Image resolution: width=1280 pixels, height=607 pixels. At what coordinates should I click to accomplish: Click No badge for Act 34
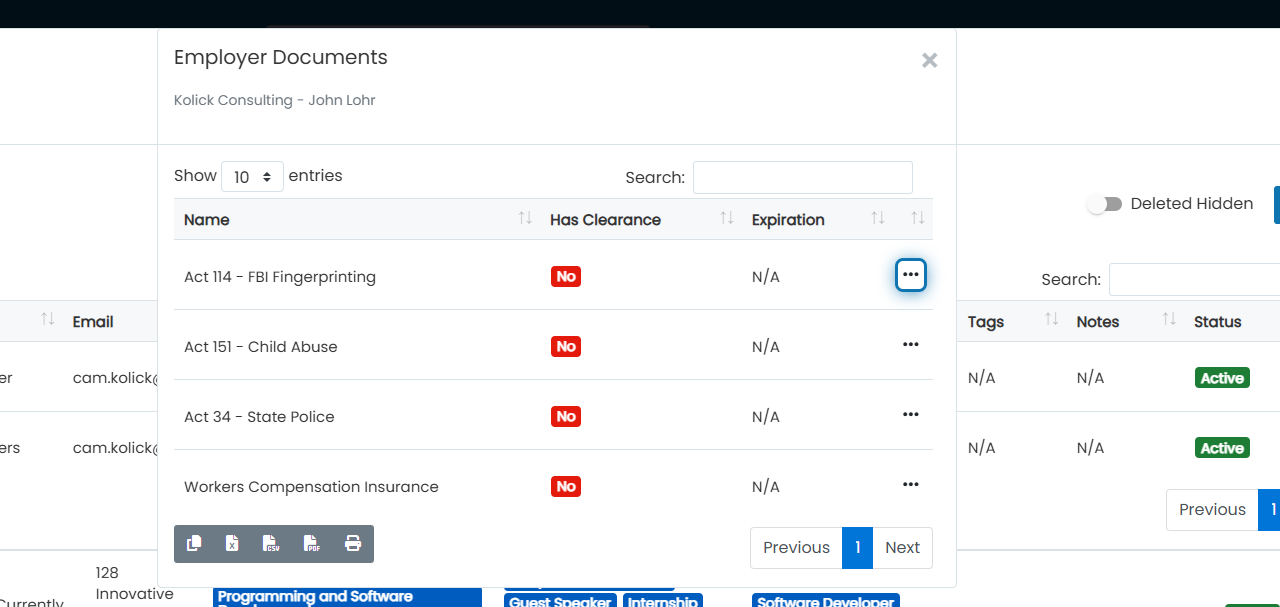[566, 416]
